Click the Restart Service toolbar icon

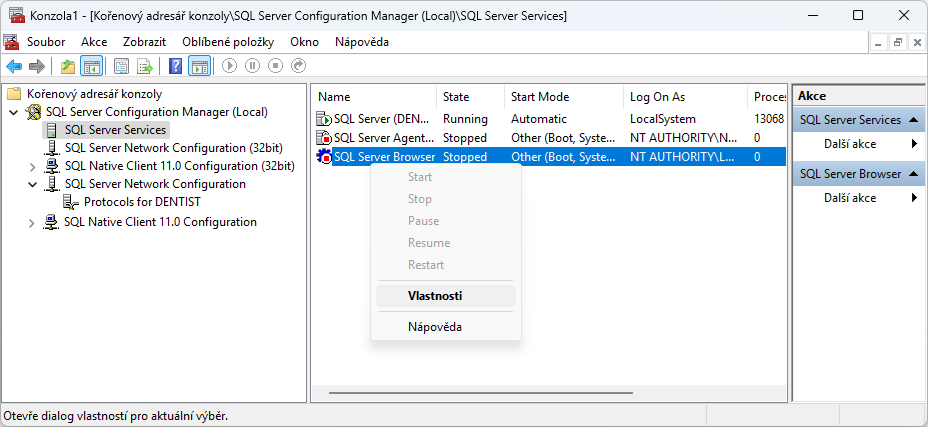tap(299, 66)
